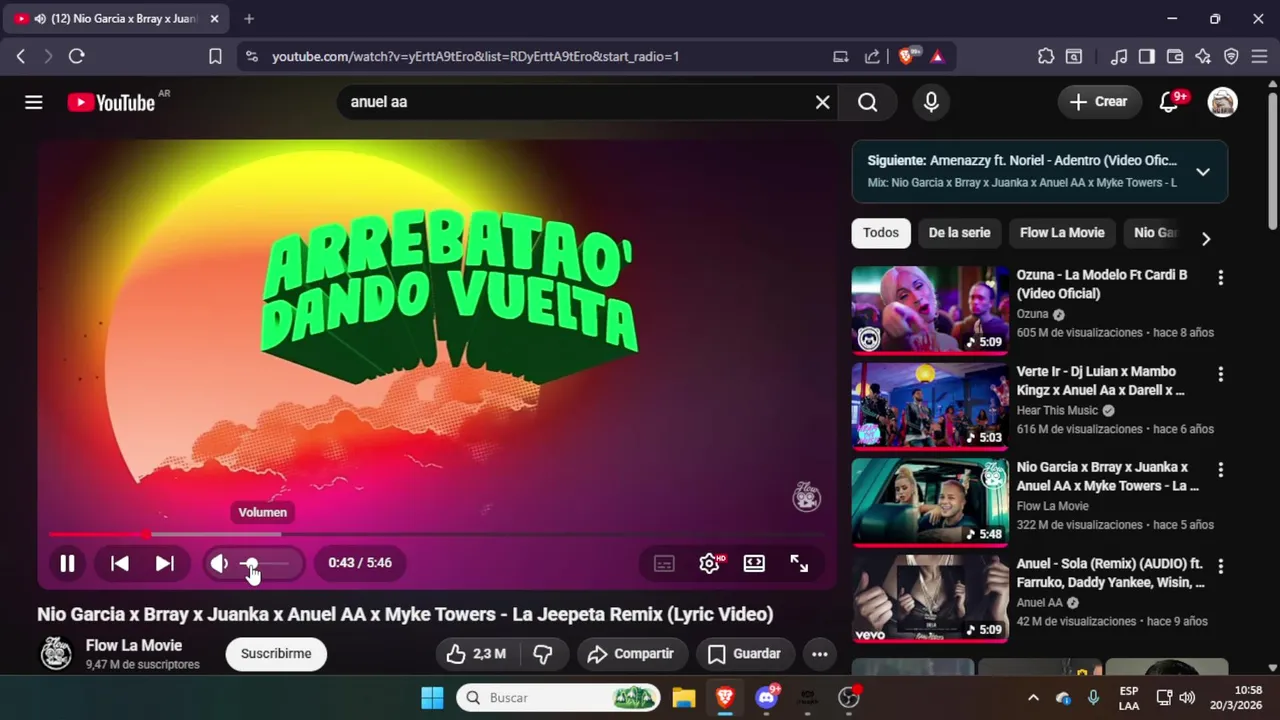Viewport: 1280px width, 720px height.
Task: Open a new browser tab
Action: point(249,19)
